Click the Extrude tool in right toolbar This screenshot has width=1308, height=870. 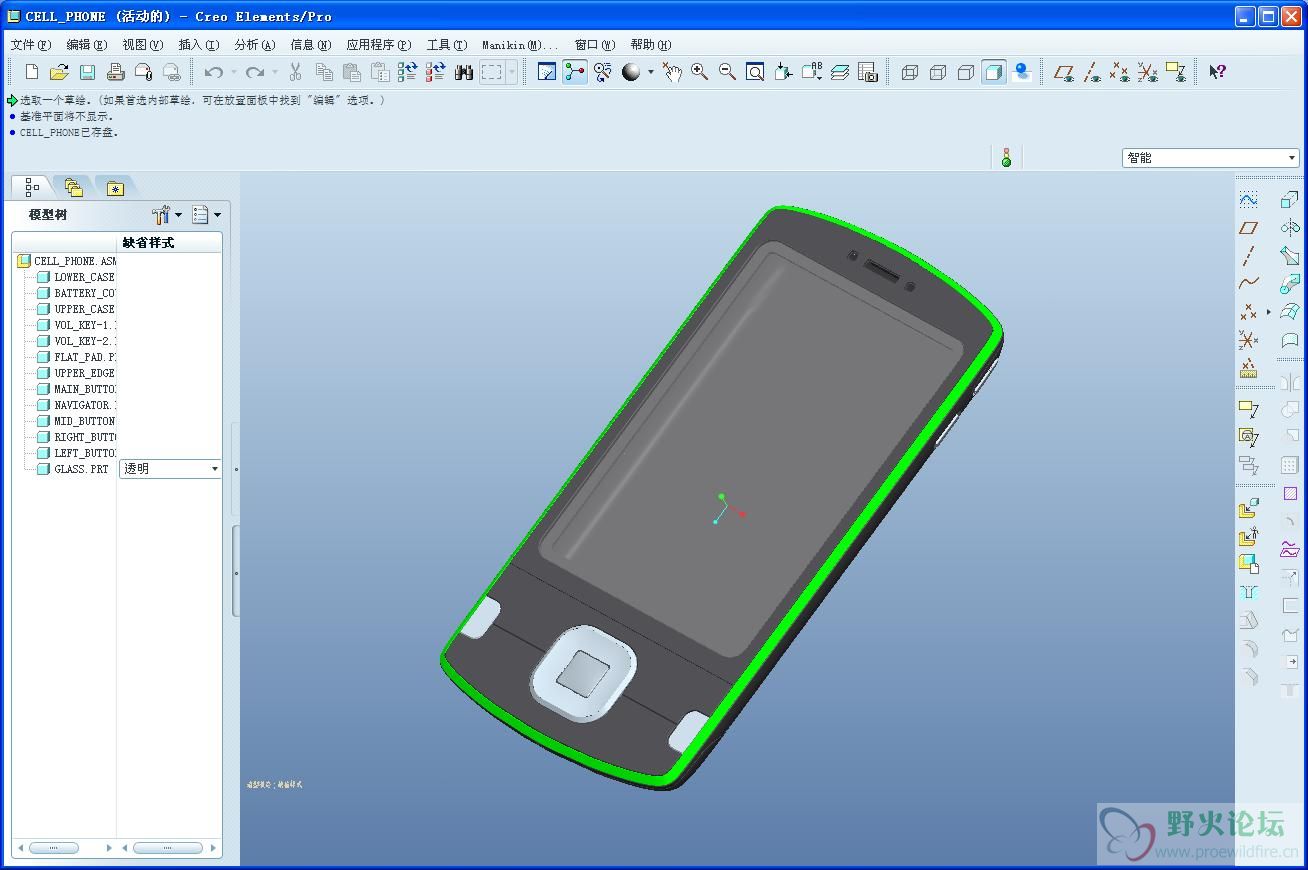(x=1290, y=199)
